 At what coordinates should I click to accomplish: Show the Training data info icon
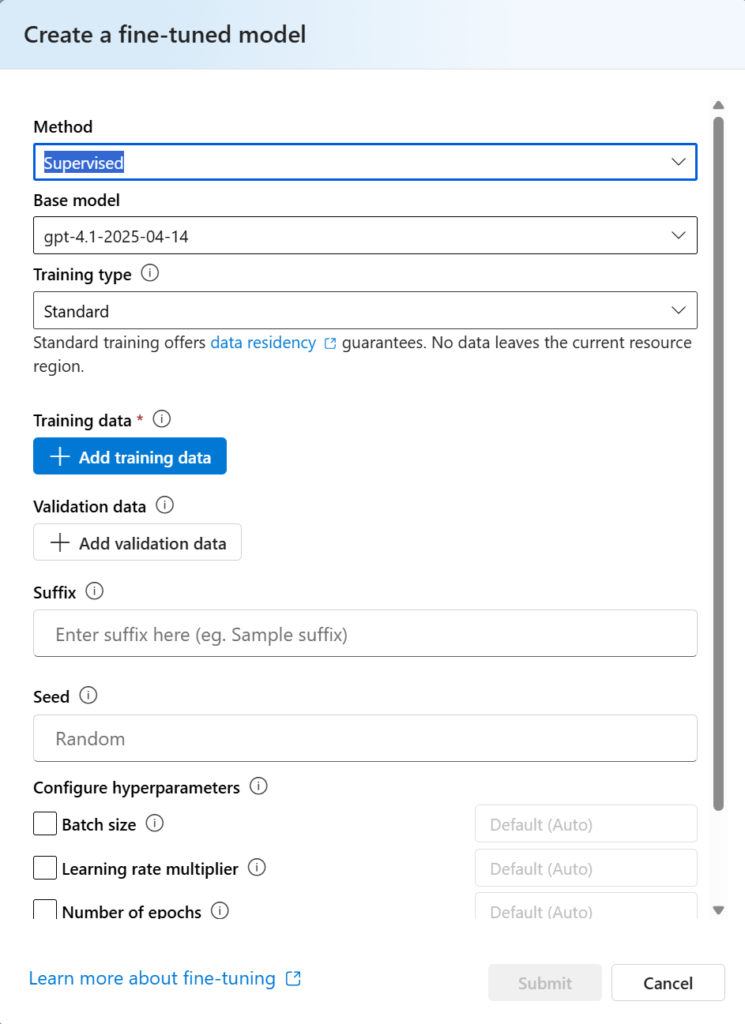click(162, 419)
